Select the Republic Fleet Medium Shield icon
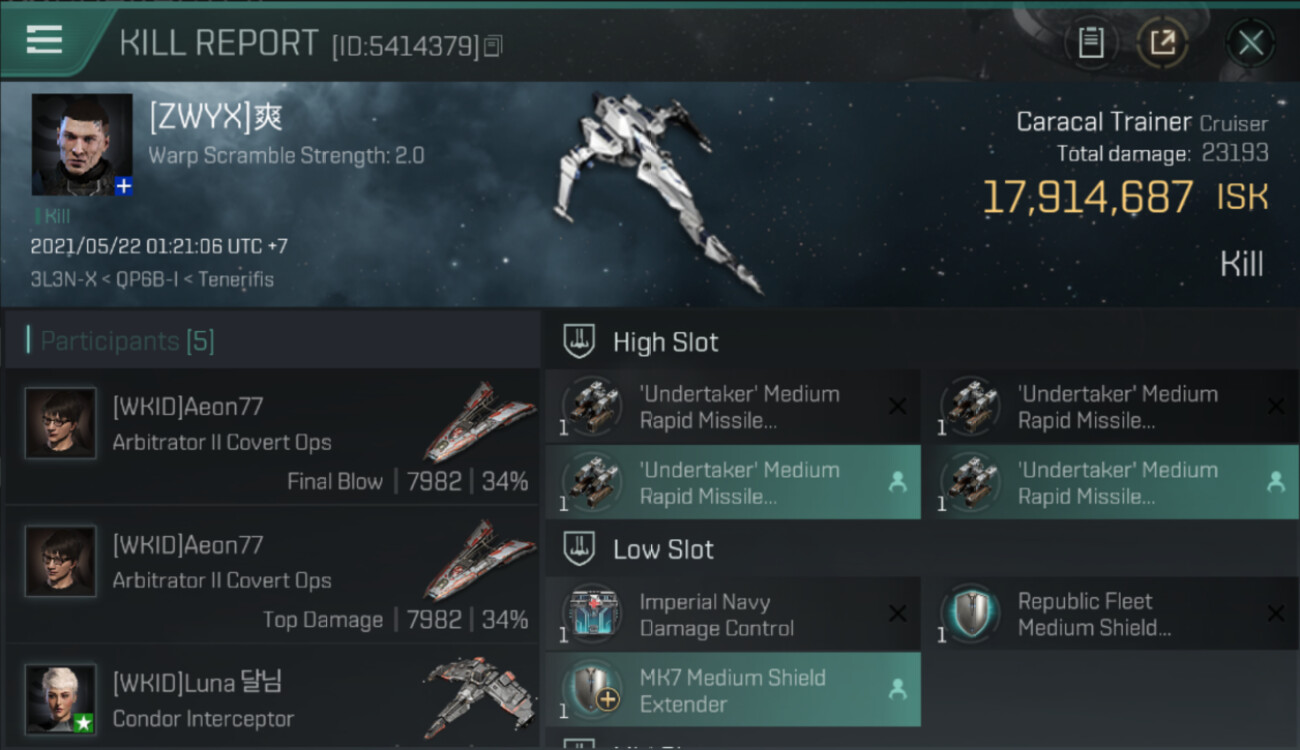The image size is (1300, 750). [x=970, y=615]
